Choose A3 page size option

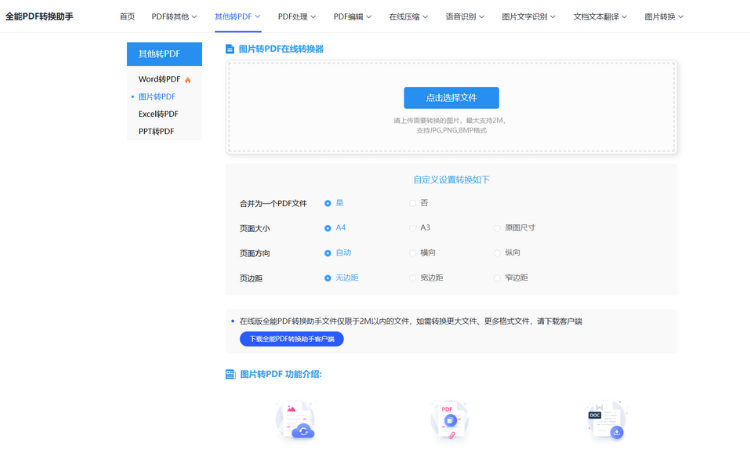tap(413, 227)
